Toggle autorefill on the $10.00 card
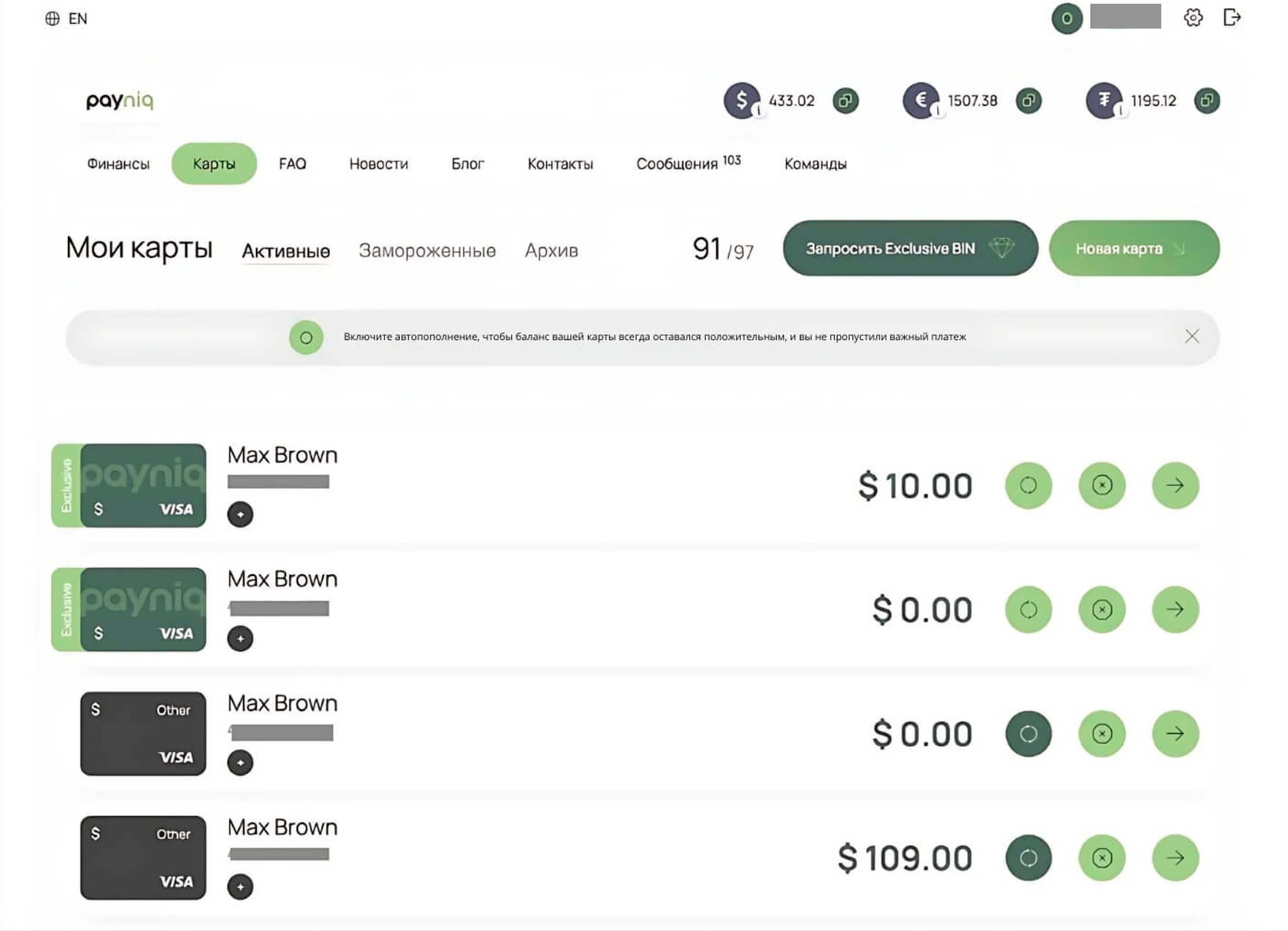The height and width of the screenshot is (931, 1288). click(1028, 485)
